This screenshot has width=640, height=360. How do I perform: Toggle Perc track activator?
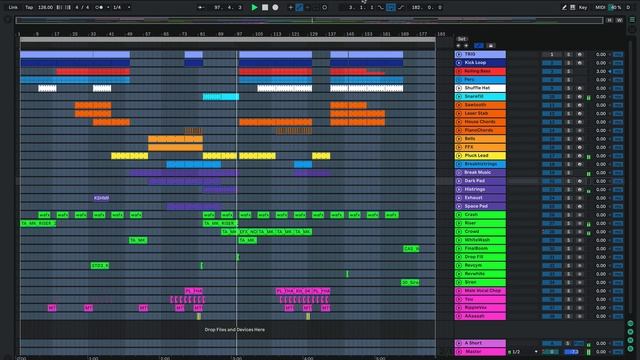(552, 80)
